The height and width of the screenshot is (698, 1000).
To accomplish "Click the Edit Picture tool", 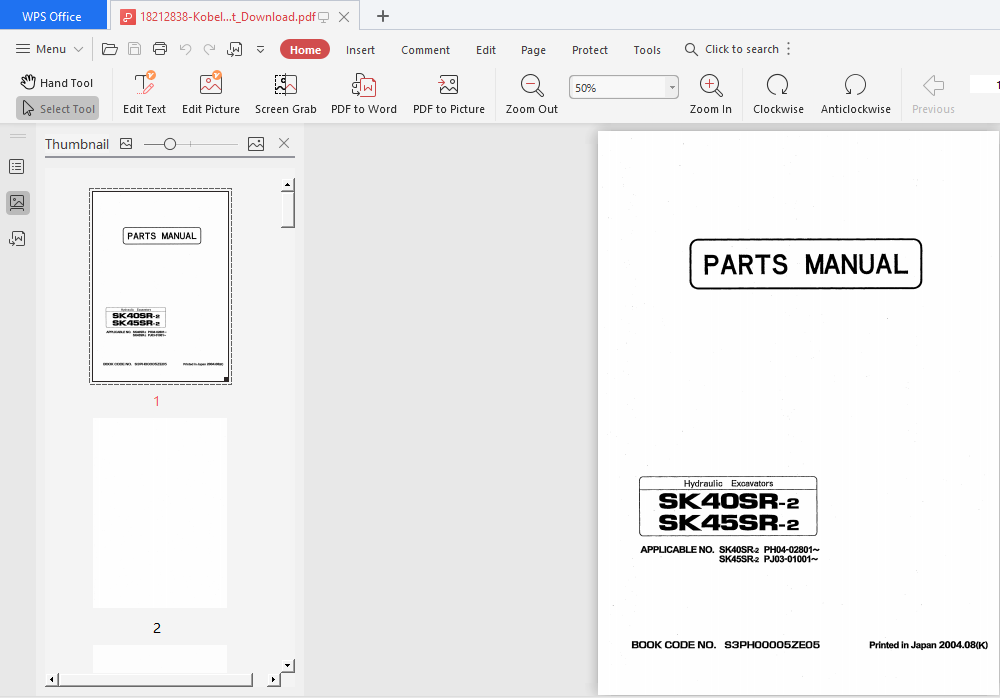I will (211, 93).
